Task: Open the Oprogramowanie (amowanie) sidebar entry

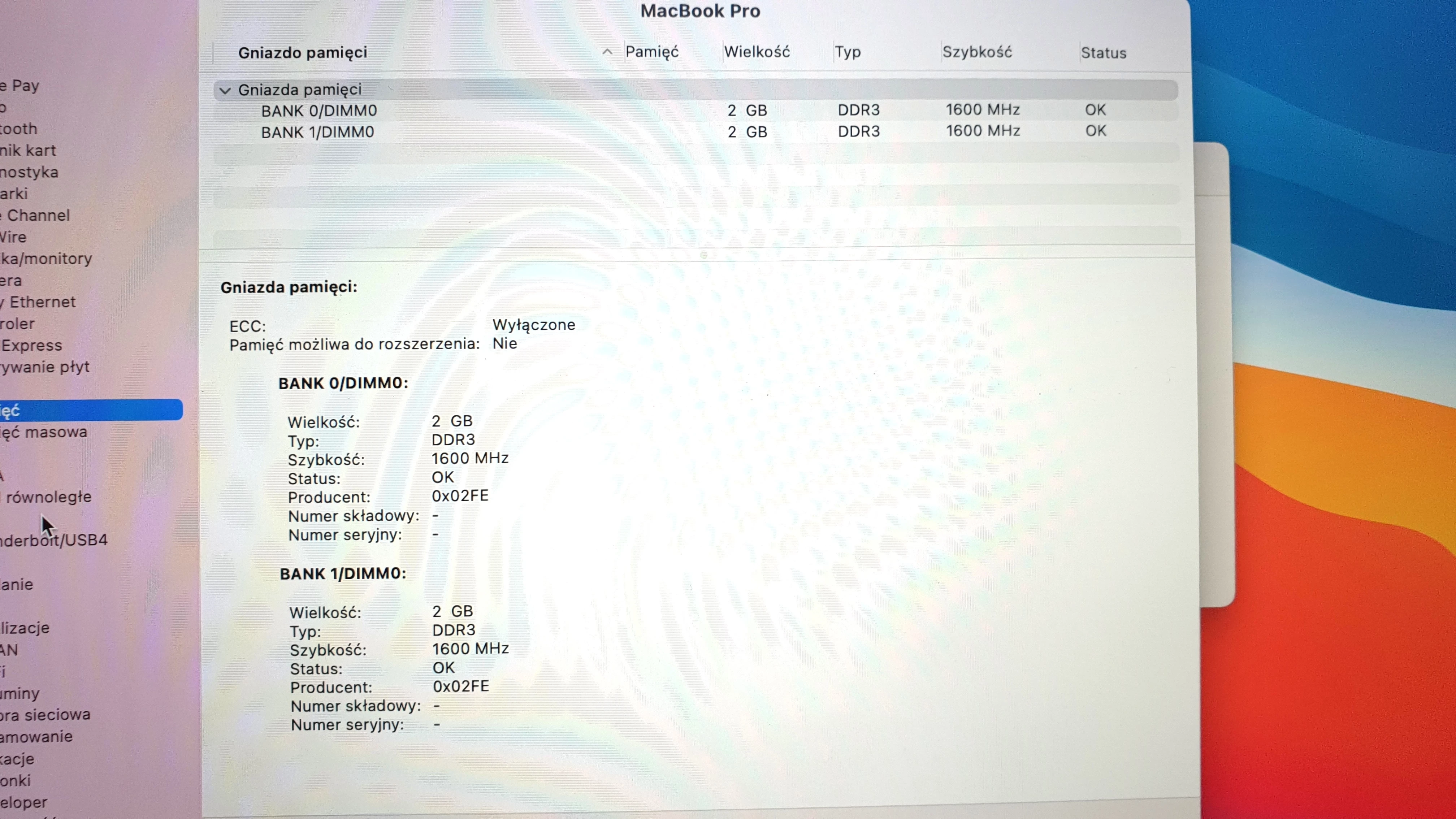Action: point(36,737)
